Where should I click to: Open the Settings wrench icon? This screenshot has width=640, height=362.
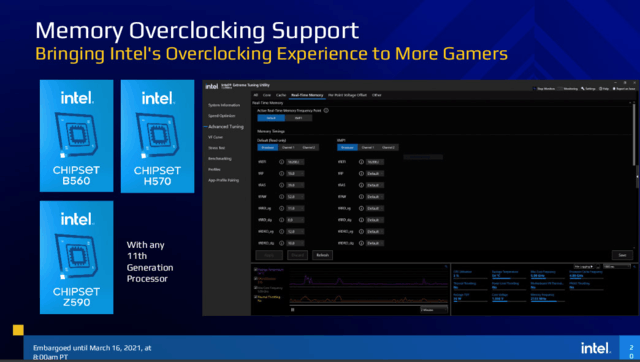coord(583,89)
